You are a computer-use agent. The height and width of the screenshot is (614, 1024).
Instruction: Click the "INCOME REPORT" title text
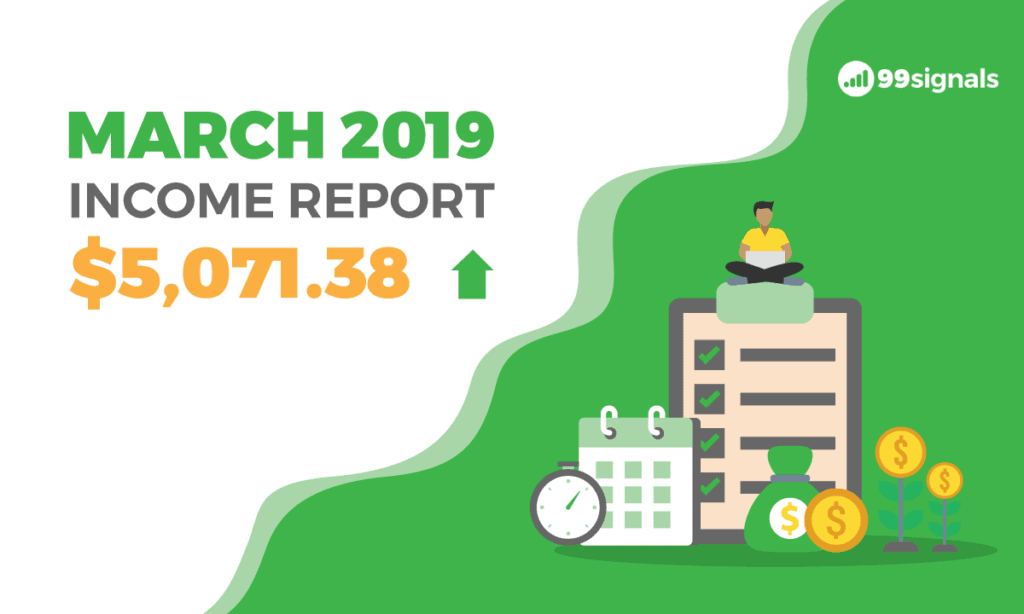281,201
